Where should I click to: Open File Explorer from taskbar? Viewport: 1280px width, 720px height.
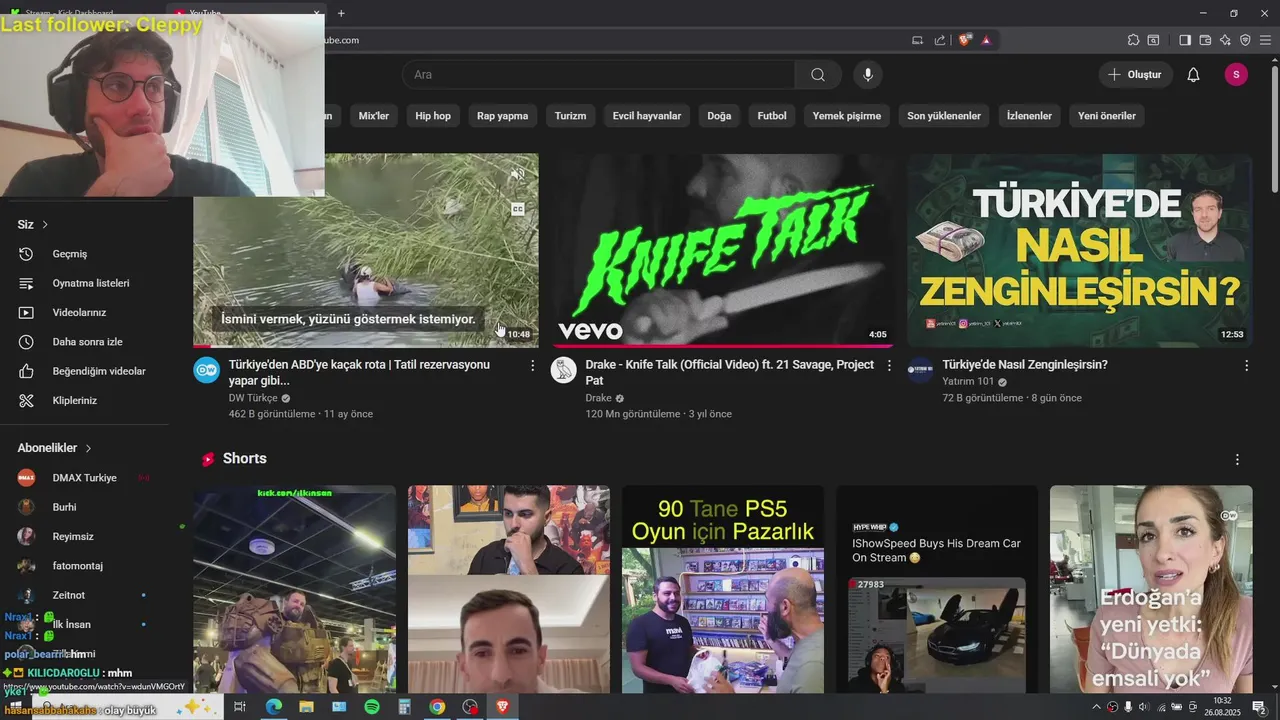pyautogui.click(x=306, y=707)
